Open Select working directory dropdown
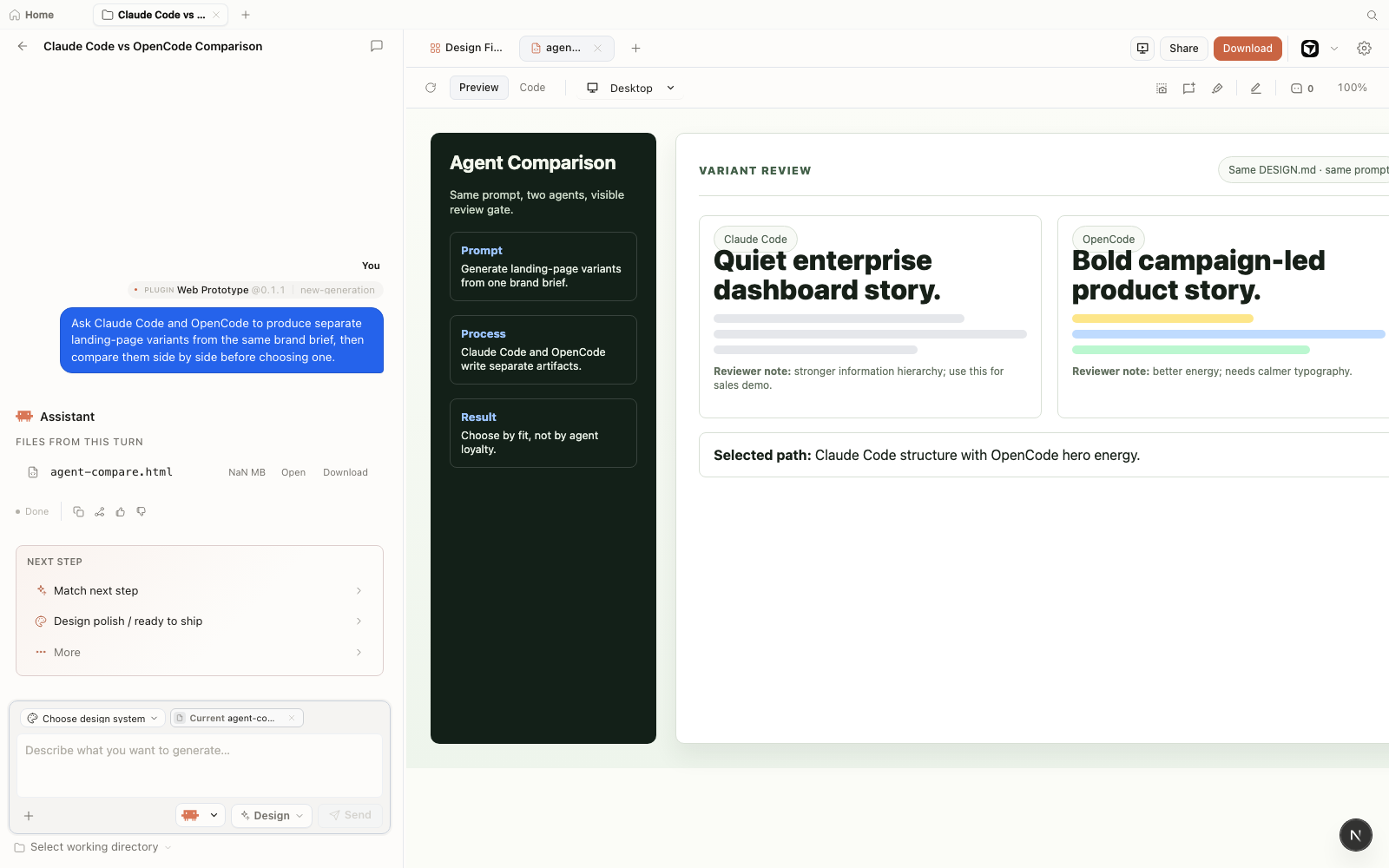1389x868 pixels. tap(93, 847)
